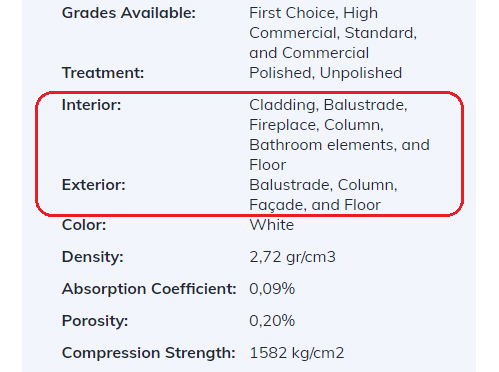
Task: Click the Bathroom elements text line
Action: [339, 145]
